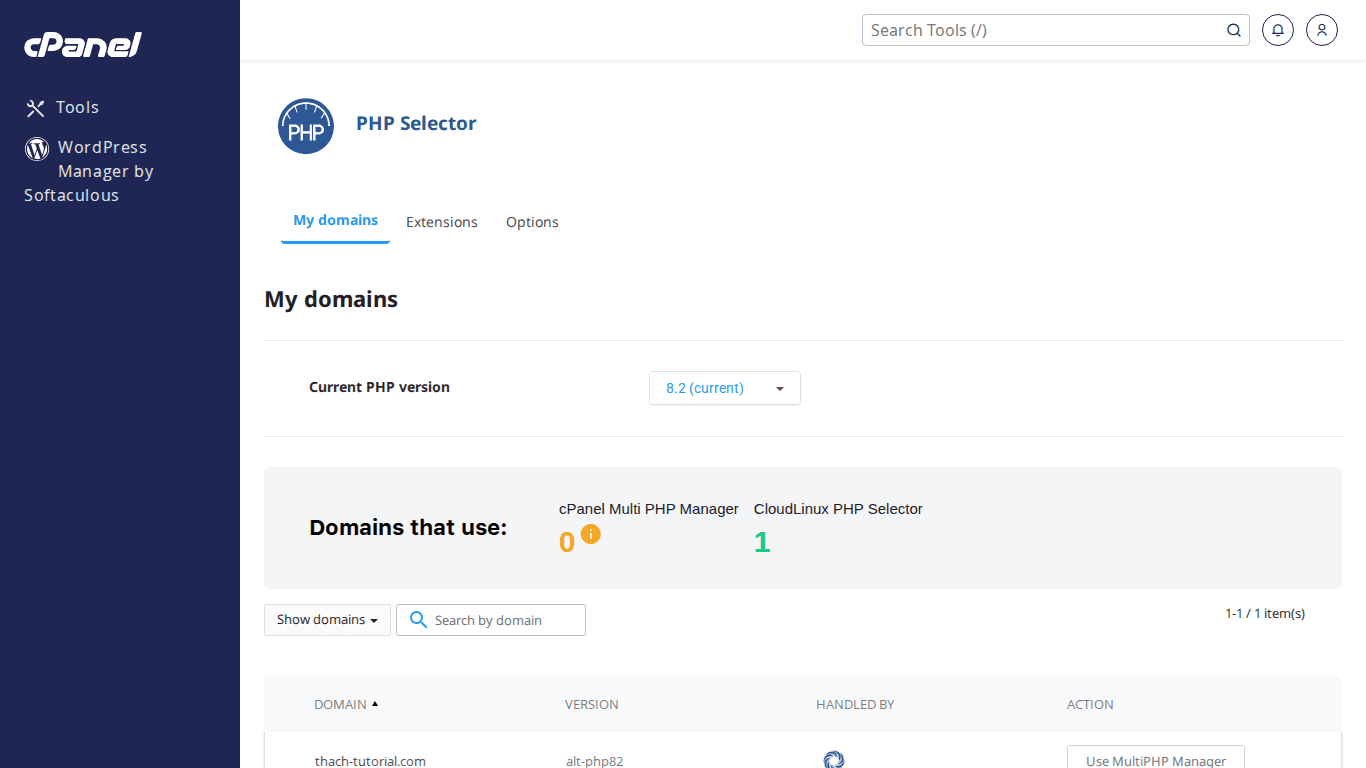This screenshot has width=1366, height=768.
Task: Switch to the Extensions tab
Action: (441, 222)
